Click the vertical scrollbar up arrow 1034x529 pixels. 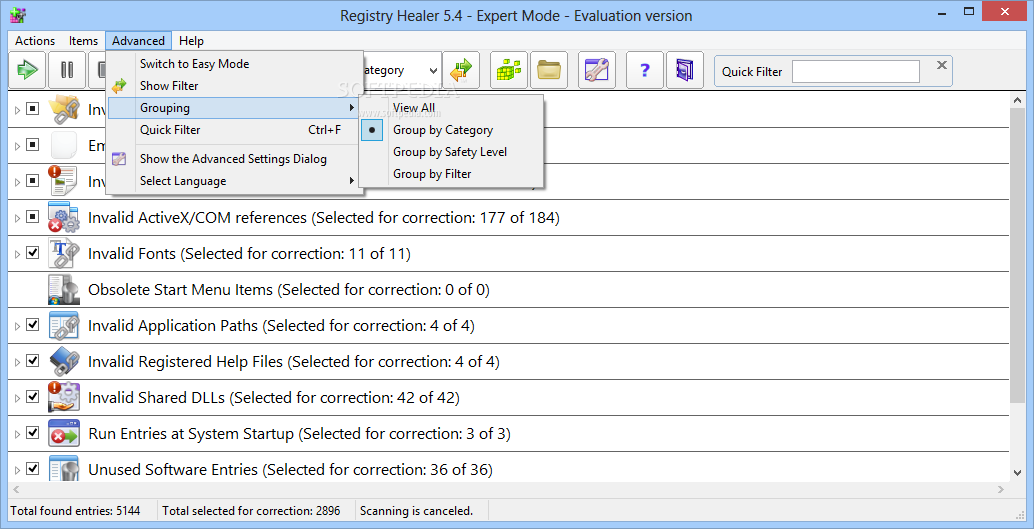[x=1018, y=100]
